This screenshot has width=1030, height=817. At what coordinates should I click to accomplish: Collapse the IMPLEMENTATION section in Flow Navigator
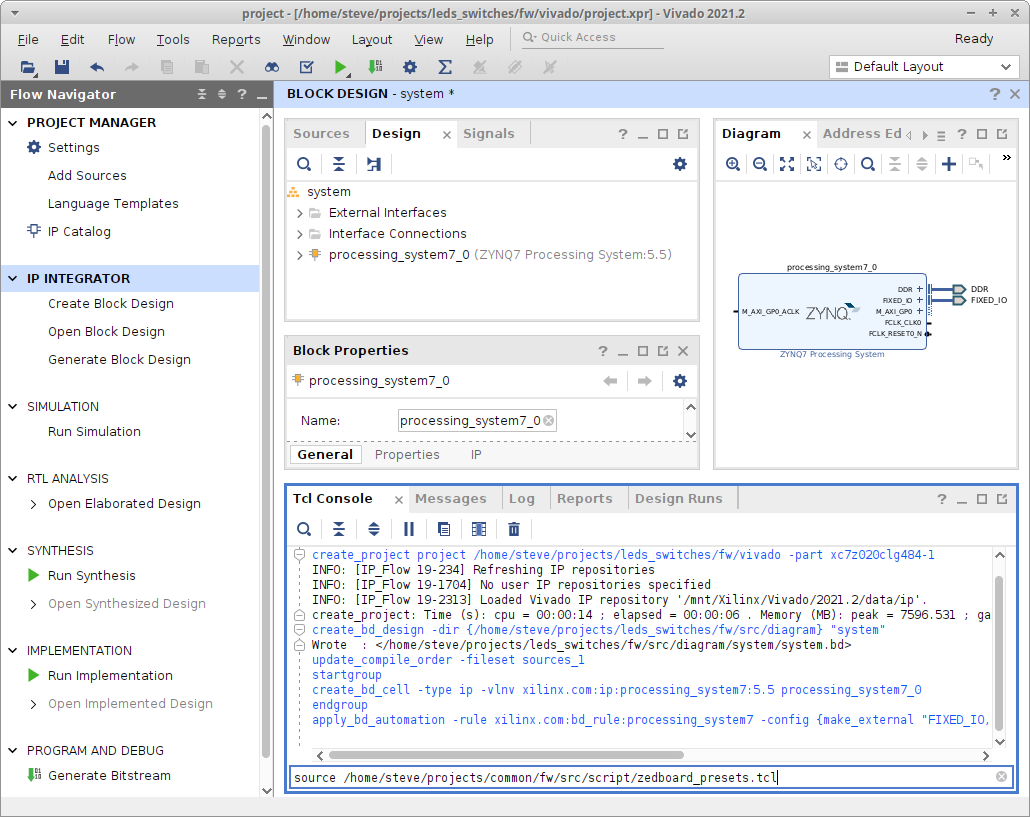click(13, 650)
